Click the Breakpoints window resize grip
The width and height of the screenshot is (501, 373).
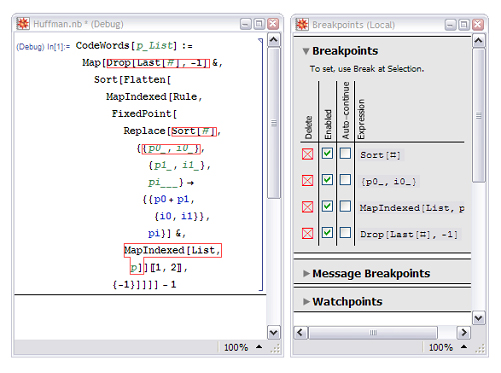480,349
